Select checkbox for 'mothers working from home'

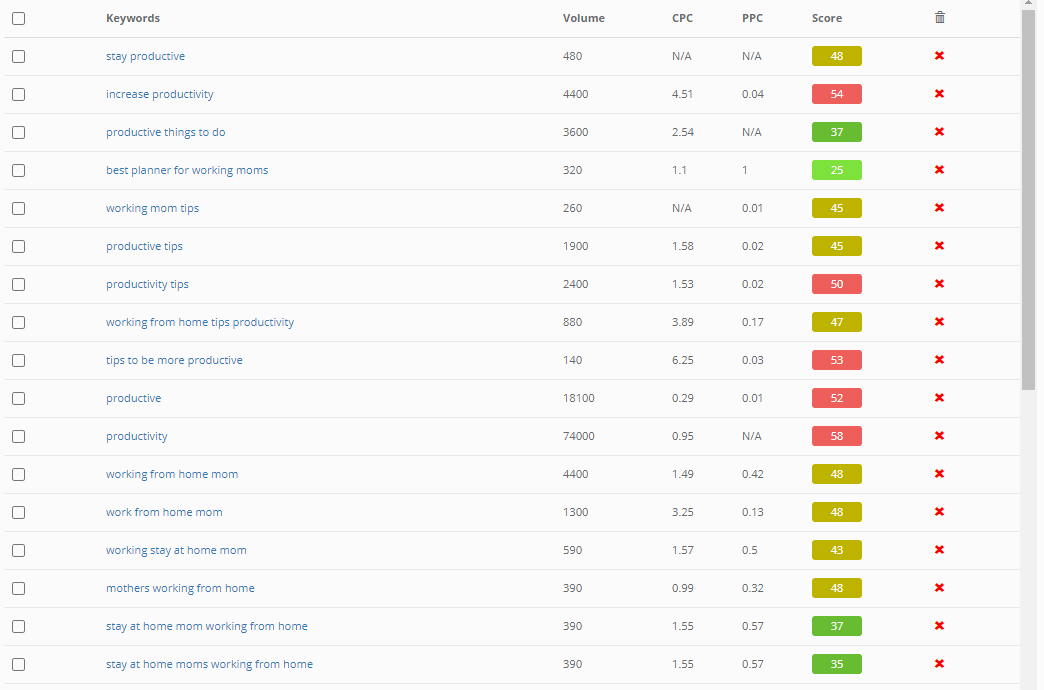click(x=19, y=588)
